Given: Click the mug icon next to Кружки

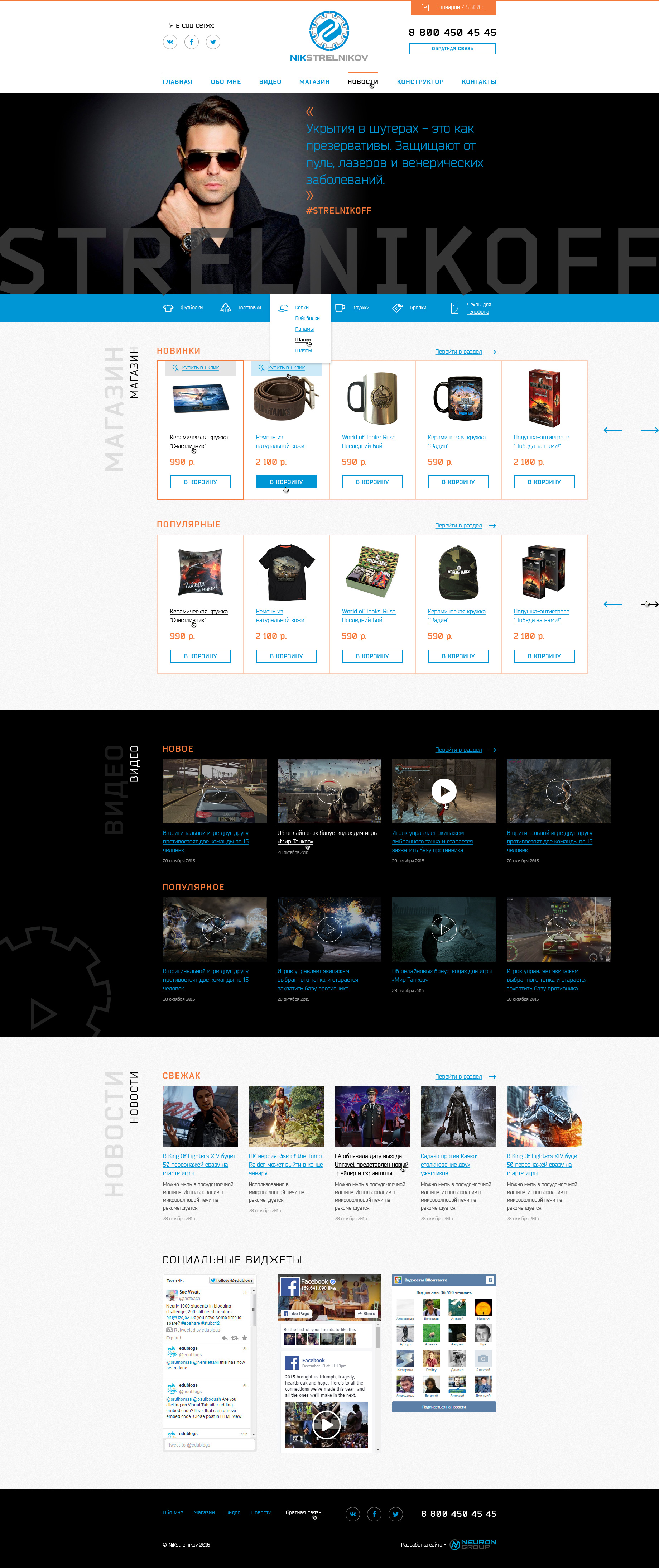Looking at the screenshot, I should [x=340, y=308].
